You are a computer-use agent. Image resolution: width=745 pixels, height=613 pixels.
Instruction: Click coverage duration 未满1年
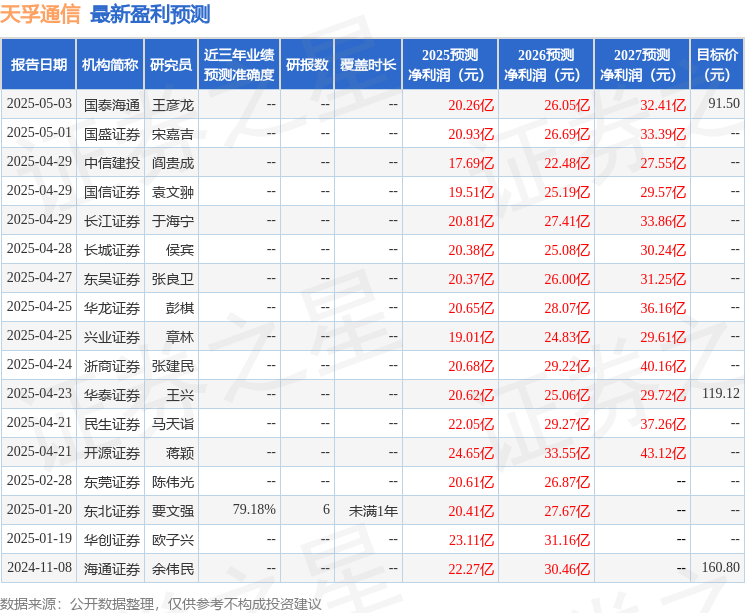pyautogui.click(x=373, y=511)
